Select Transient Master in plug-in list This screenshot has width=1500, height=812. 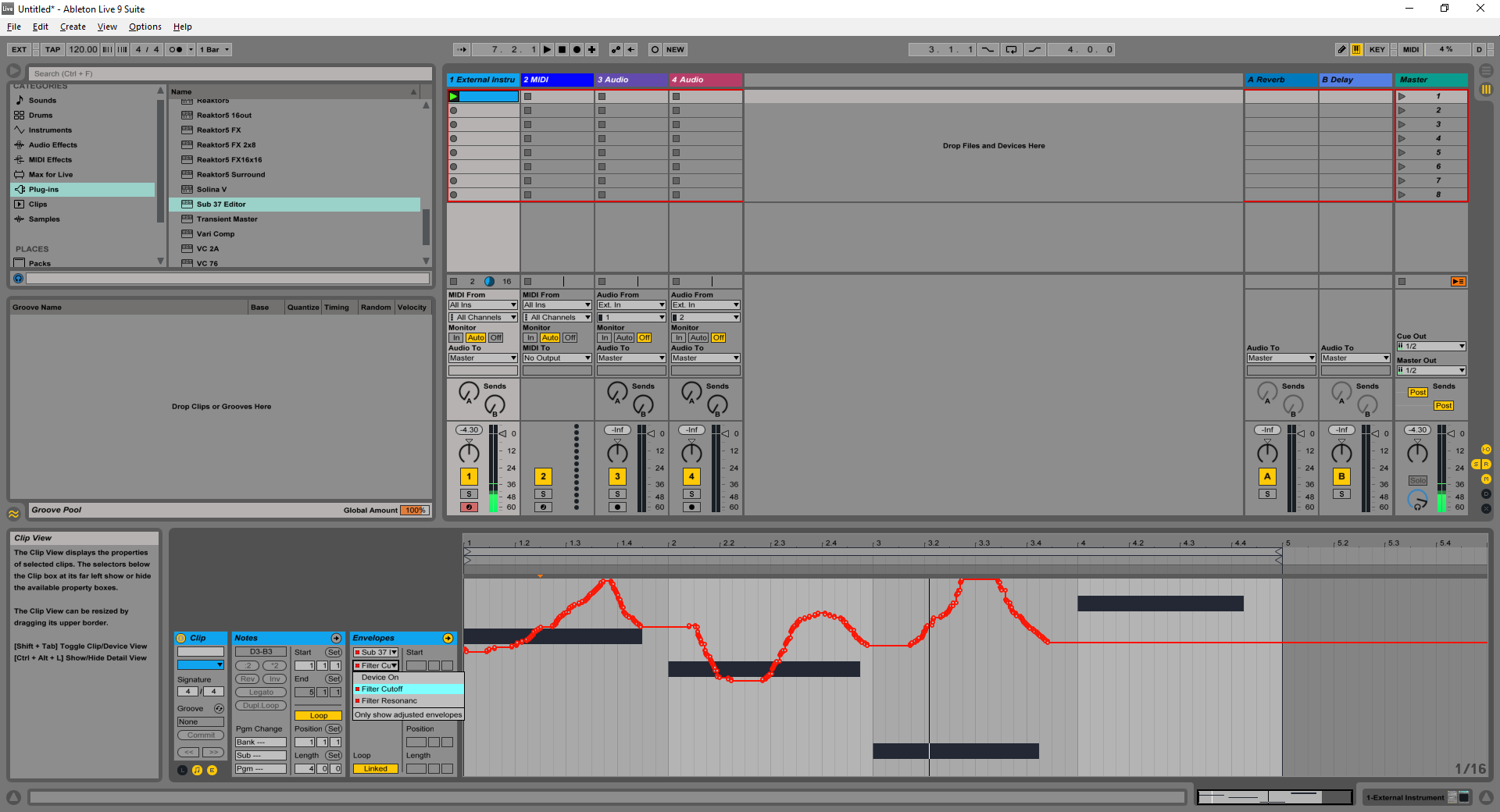click(x=227, y=219)
